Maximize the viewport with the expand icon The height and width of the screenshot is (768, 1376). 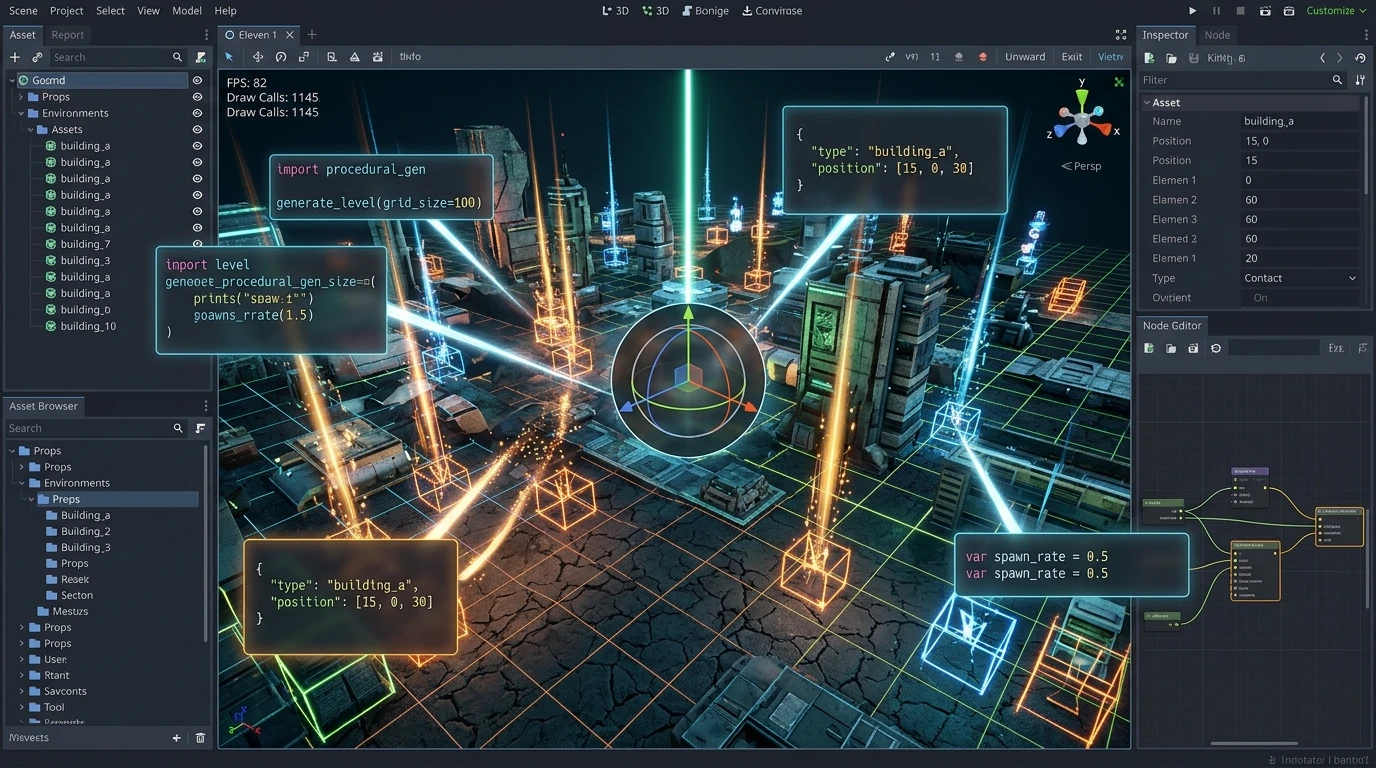(1121, 35)
